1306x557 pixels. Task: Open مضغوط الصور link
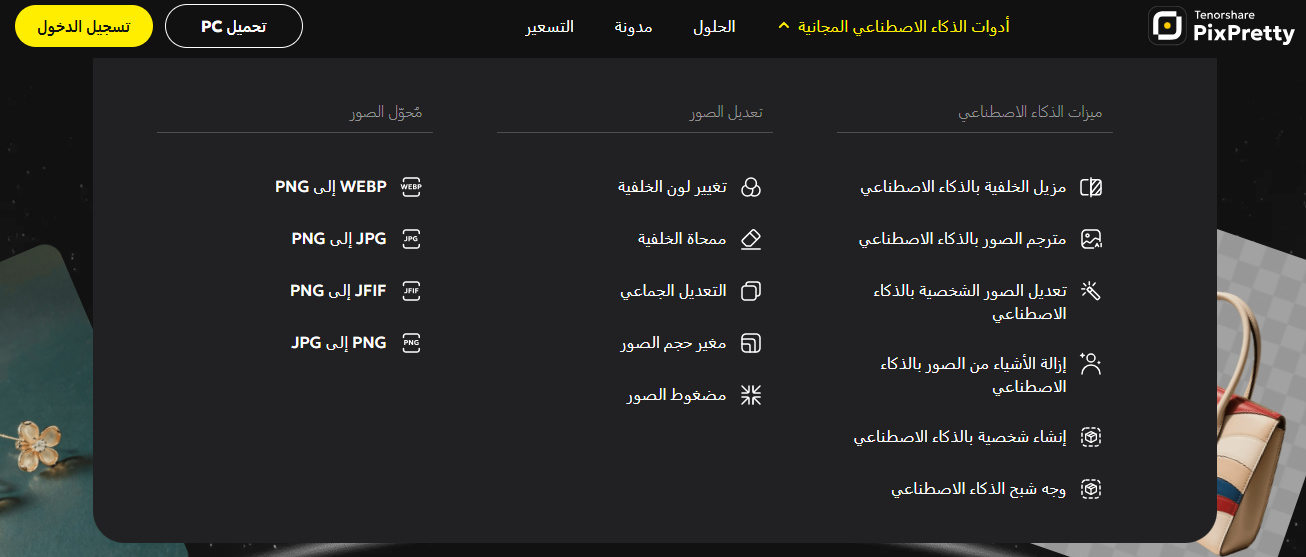(x=676, y=395)
